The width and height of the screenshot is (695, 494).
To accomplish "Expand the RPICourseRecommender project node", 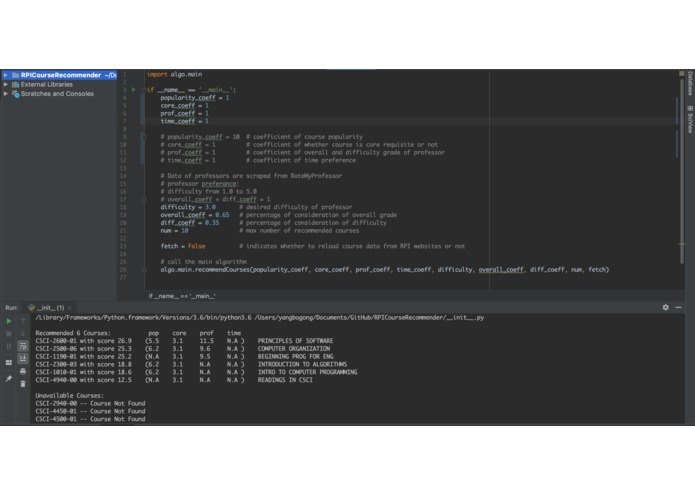I will pyautogui.click(x=6, y=75).
